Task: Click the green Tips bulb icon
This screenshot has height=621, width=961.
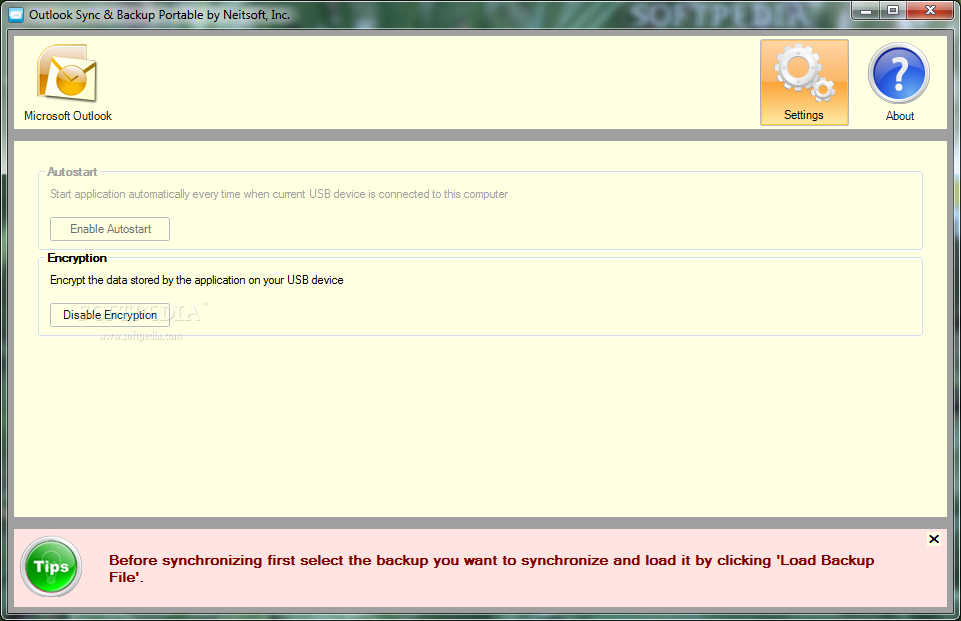Action: click(x=51, y=567)
